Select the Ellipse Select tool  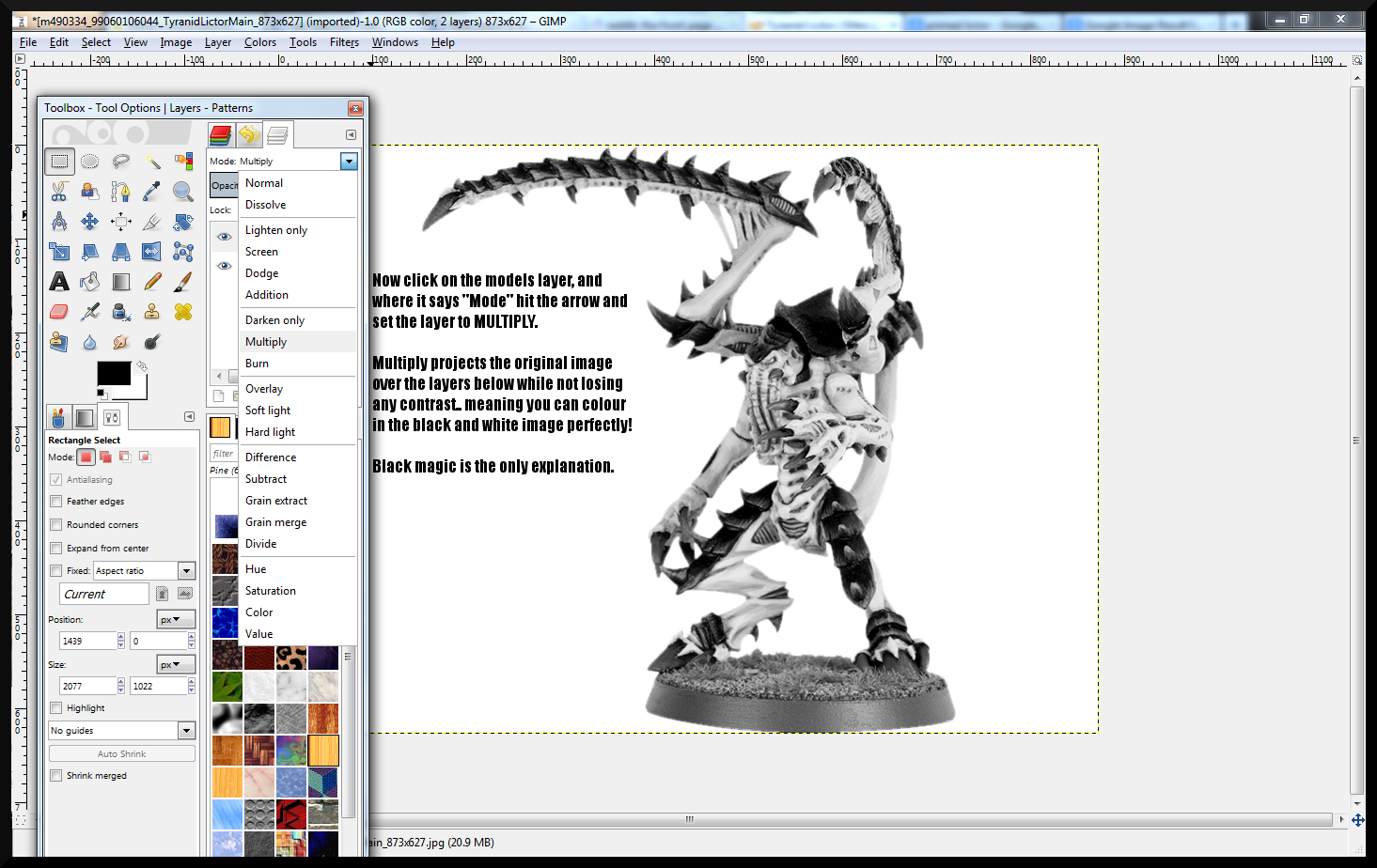tap(90, 162)
